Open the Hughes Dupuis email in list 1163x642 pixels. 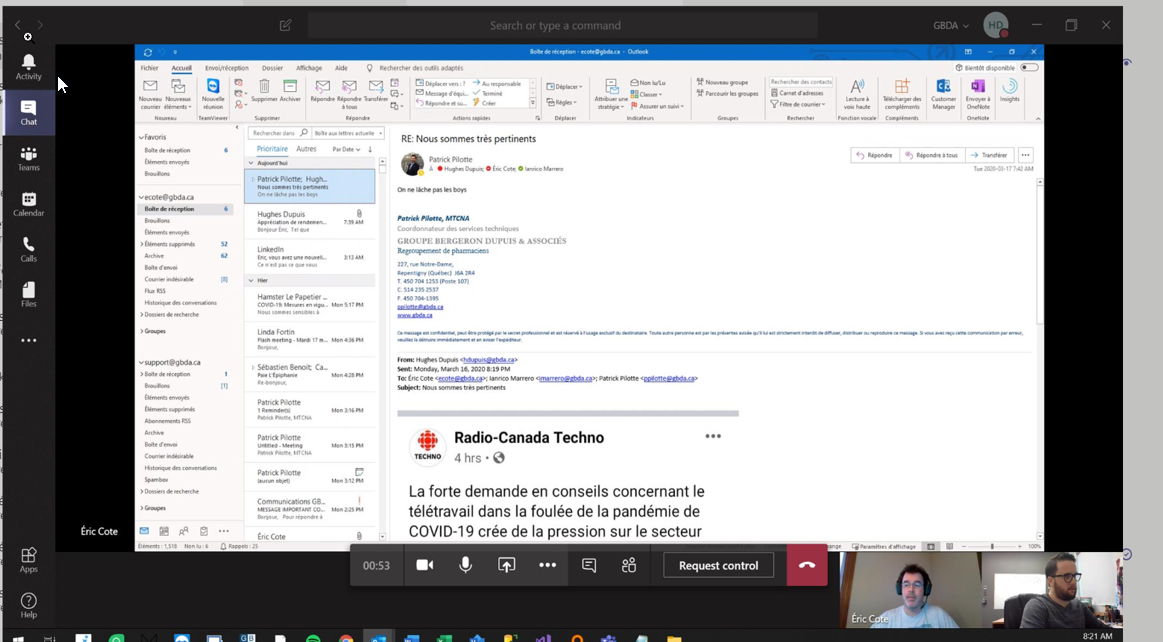coord(310,220)
